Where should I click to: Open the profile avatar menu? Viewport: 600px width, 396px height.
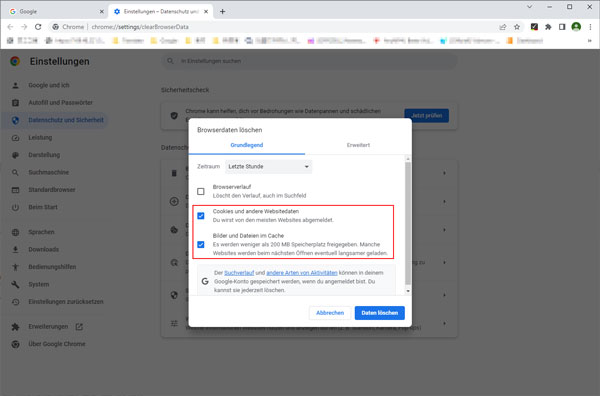576,27
